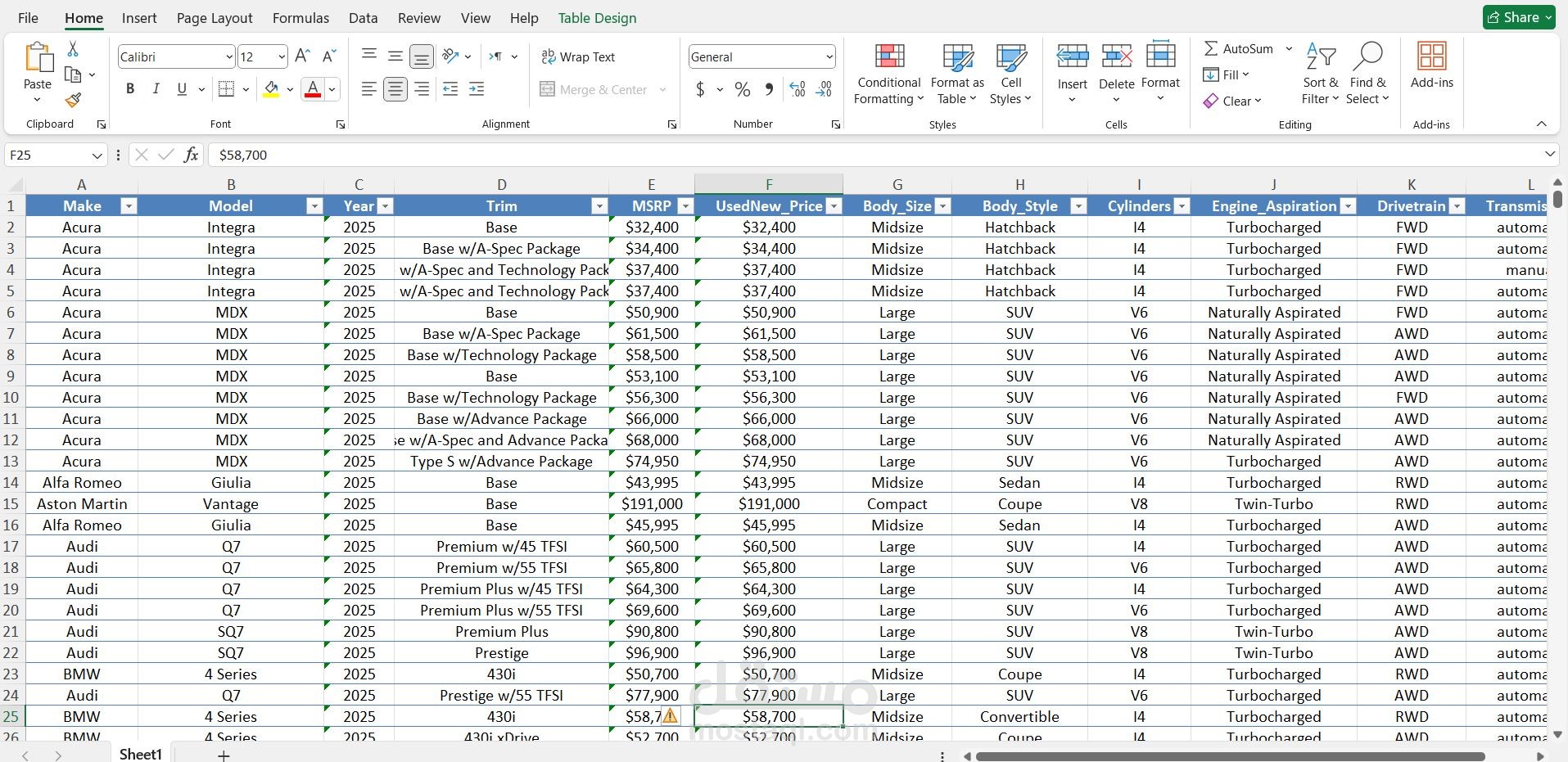Align text to the left
Image resolution: width=1568 pixels, height=762 pixels.
pyautogui.click(x=369, y=89)
